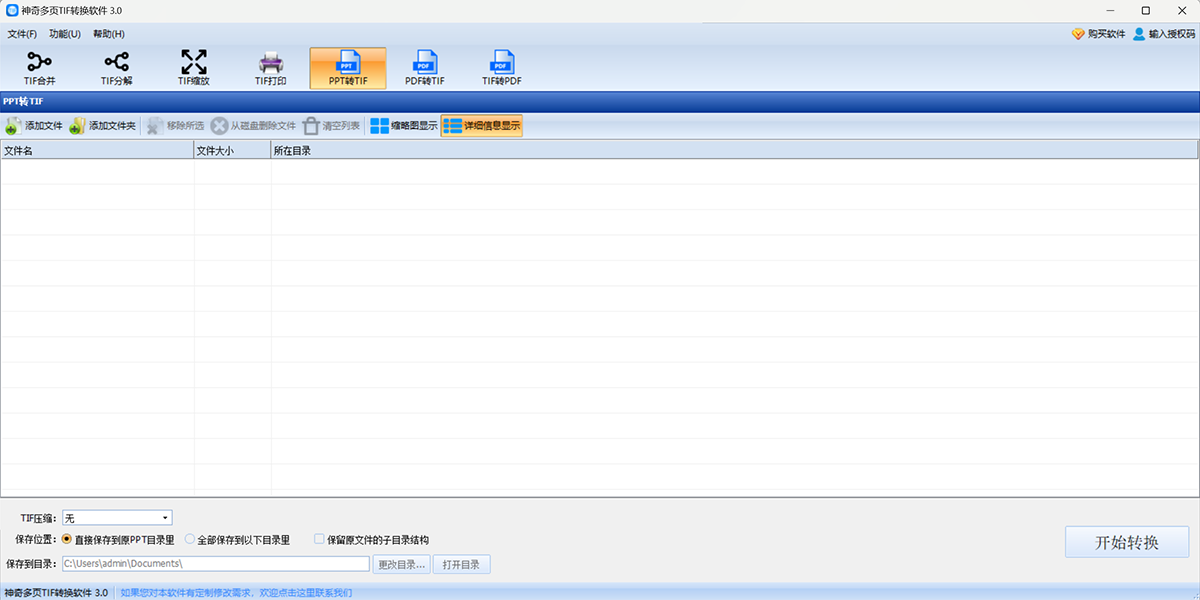Click the 打开目录 button
The image size is (1200, 600).
click(x=462, y=565)
